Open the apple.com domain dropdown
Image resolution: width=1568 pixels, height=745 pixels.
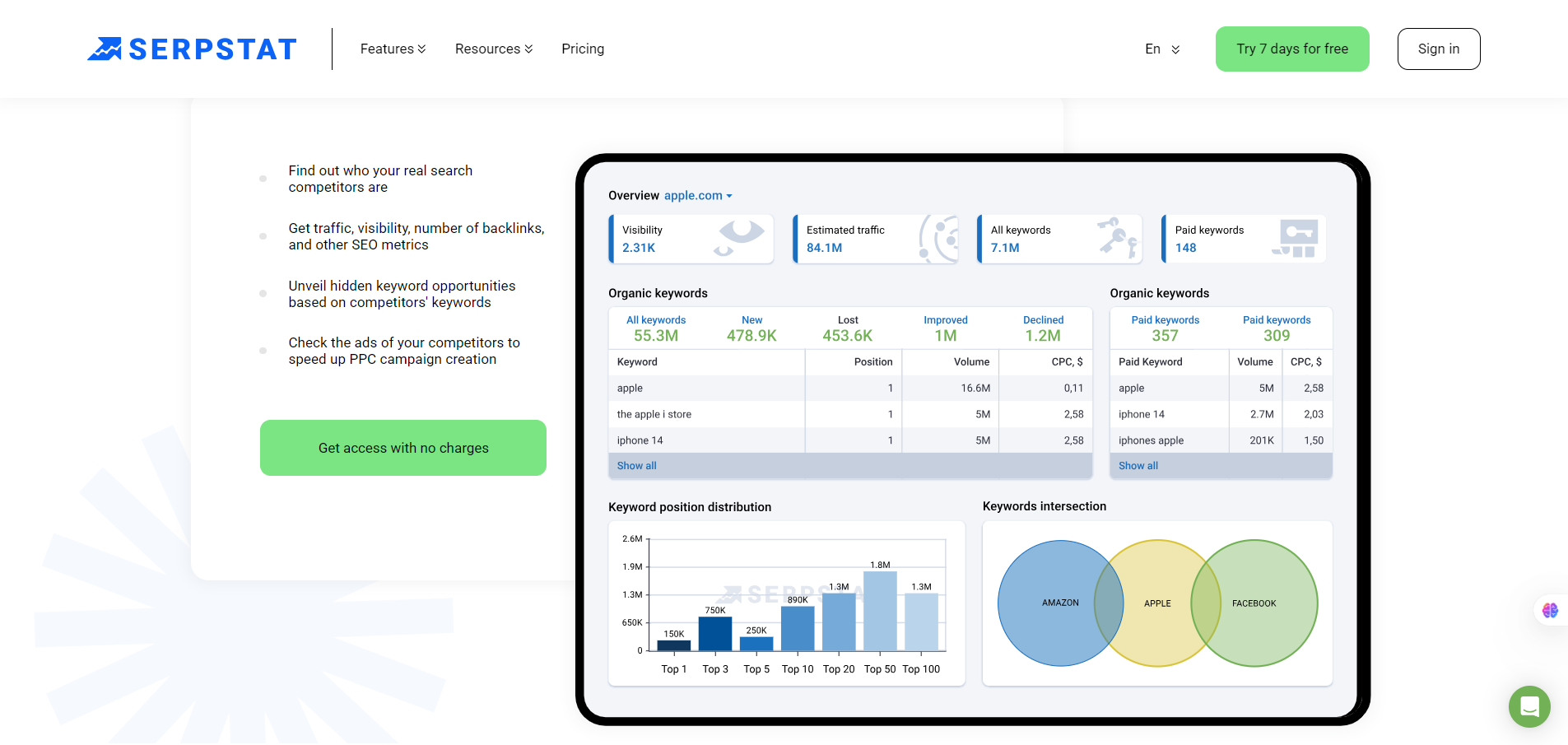(698, 195)
